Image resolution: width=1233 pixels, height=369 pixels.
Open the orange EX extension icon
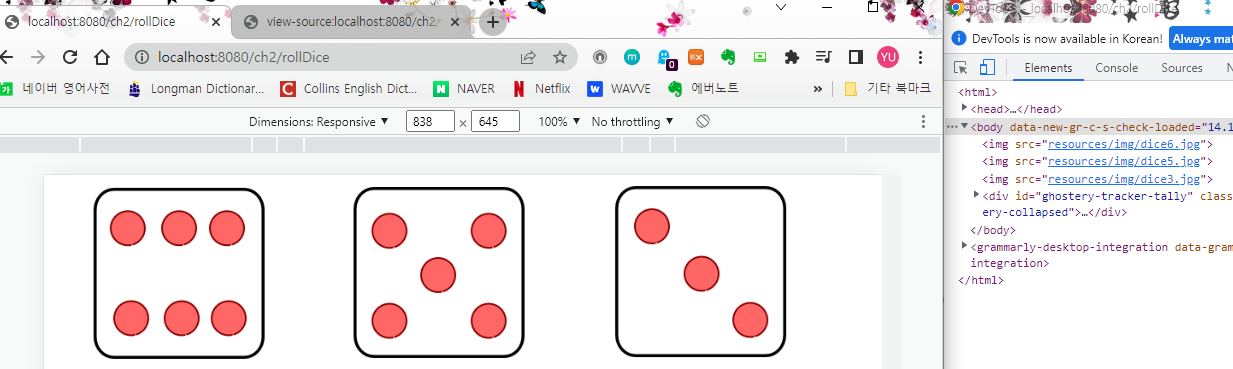pos(697,57)
